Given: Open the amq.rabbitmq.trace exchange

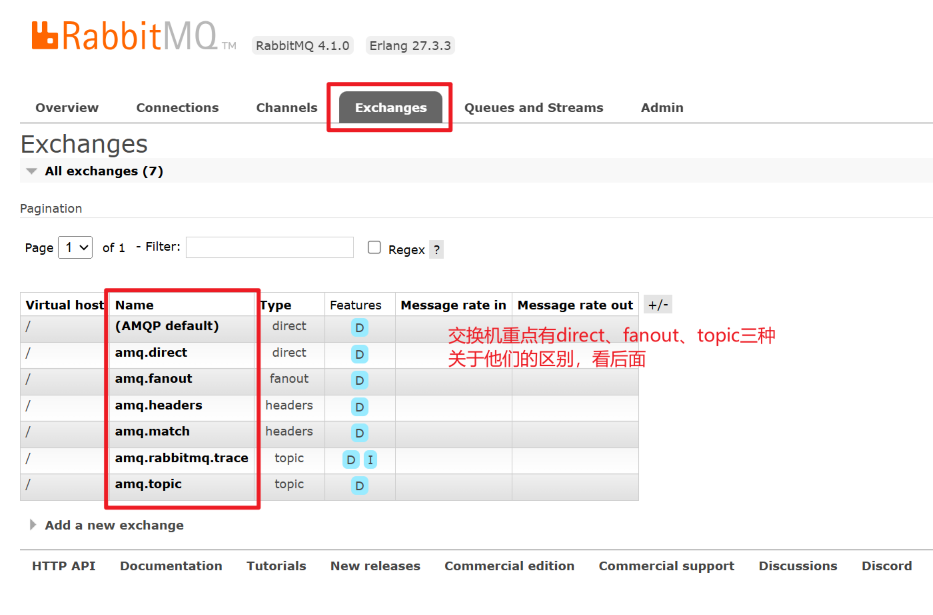Looking at the screenshot, I should (x=181, y=458).
